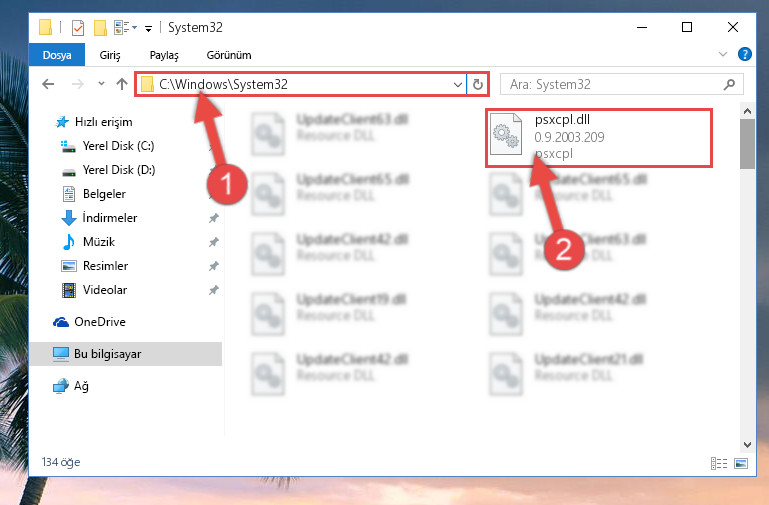The width and height of the screenshot is (769, 505).
Task: Click the Ara: System32 search field
Action: tap(613, 84)
